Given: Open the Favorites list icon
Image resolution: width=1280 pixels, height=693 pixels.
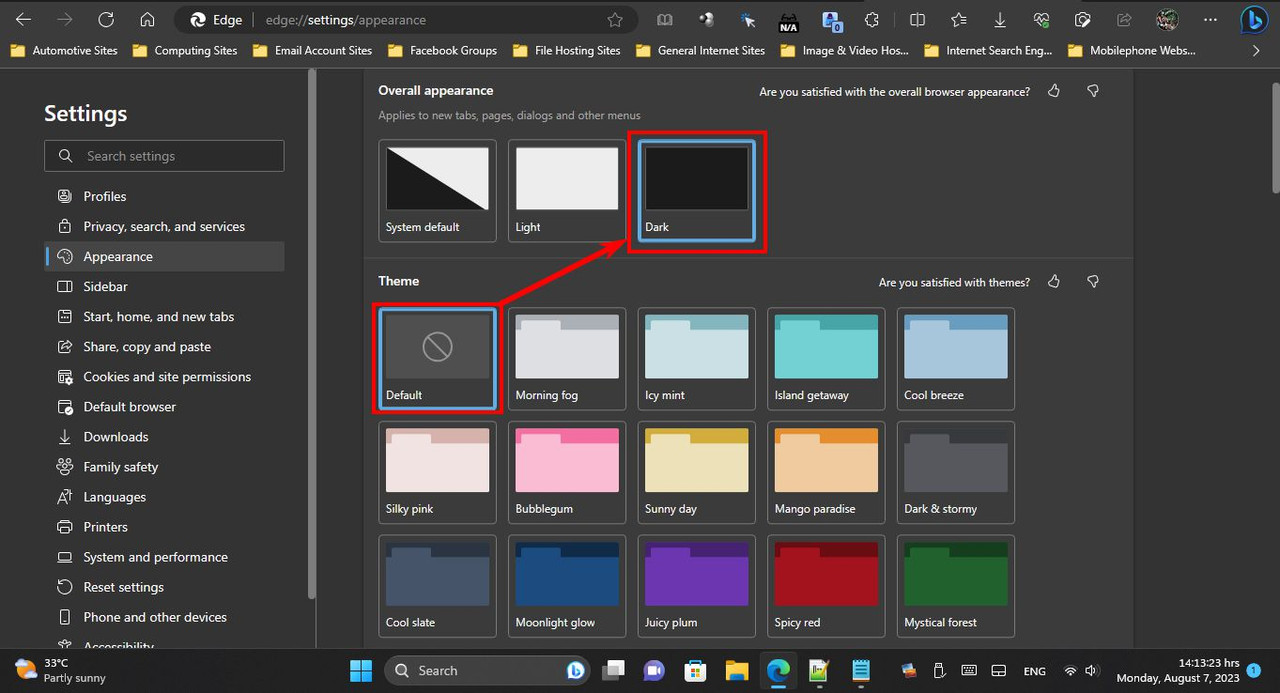Looking at the screenshot, I should pyautogui.click(x=959, y=19).
